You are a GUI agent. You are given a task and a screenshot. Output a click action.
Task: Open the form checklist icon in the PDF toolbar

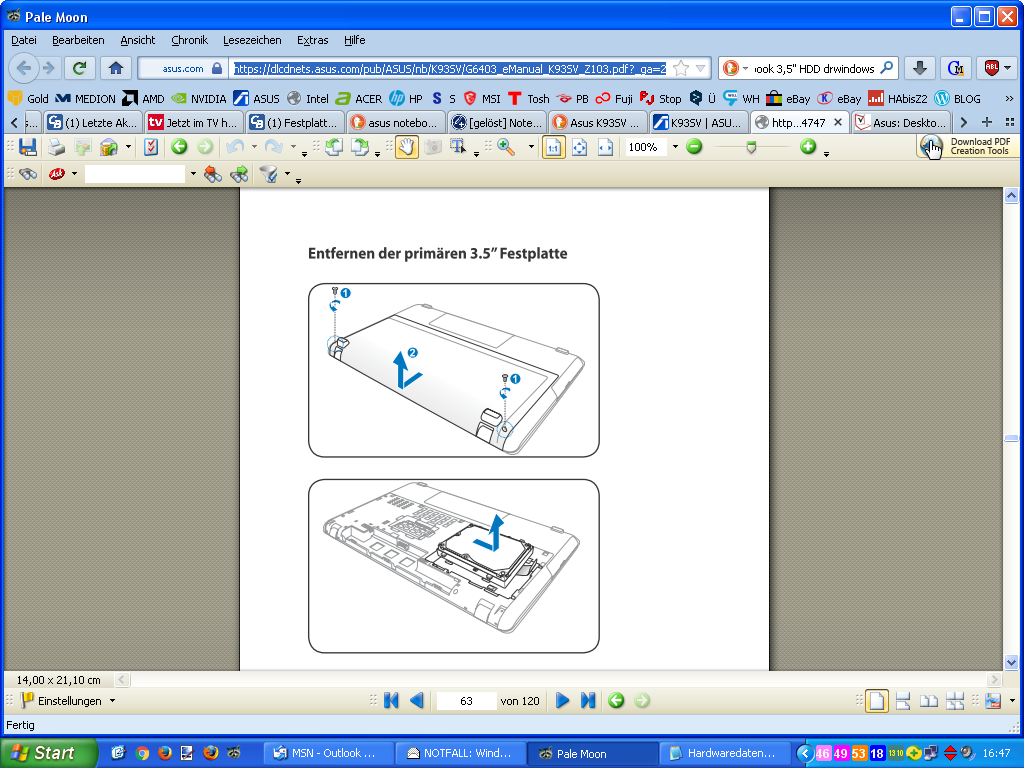(x=151, y=147)
